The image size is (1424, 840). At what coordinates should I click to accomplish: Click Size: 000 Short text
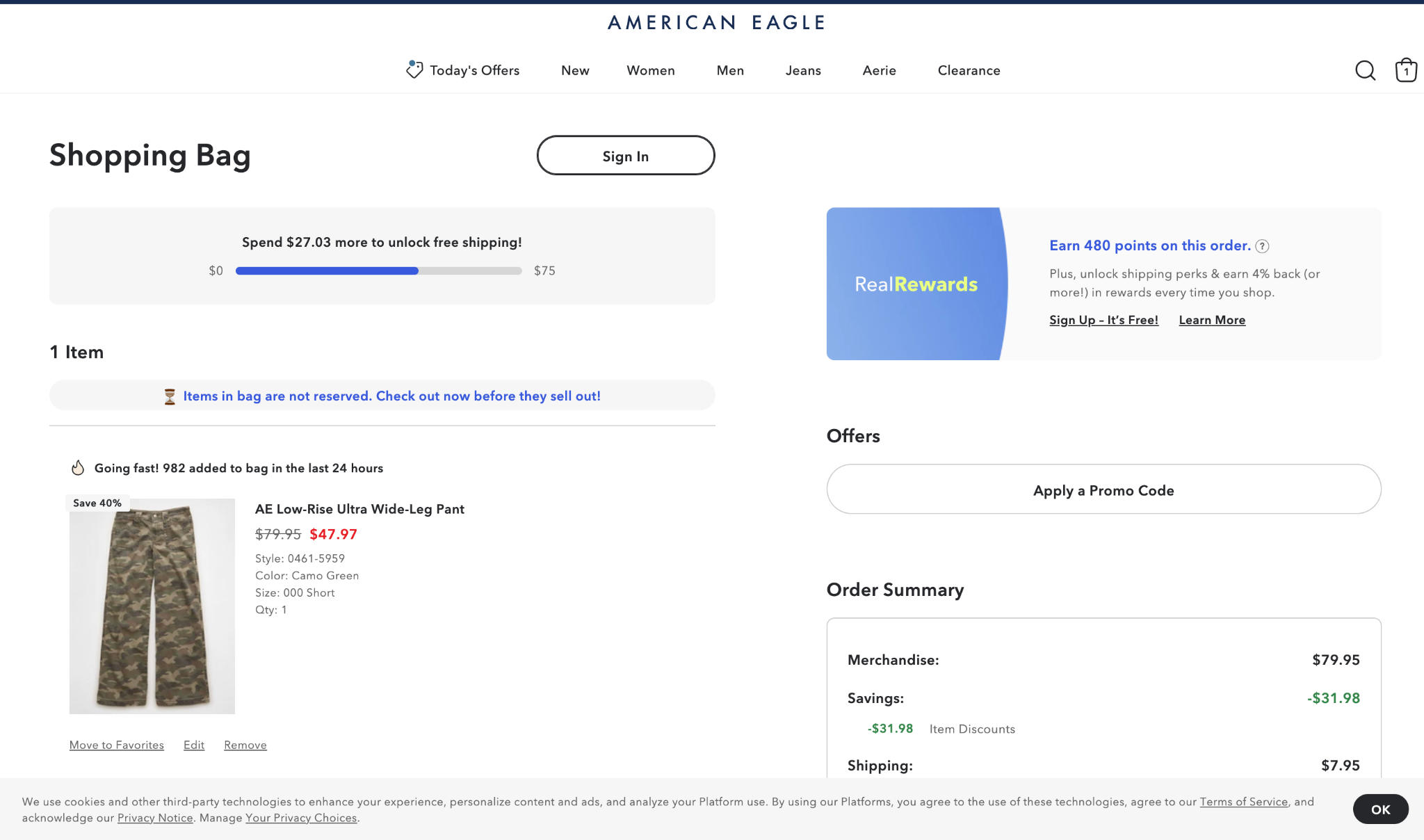[295, 592]
